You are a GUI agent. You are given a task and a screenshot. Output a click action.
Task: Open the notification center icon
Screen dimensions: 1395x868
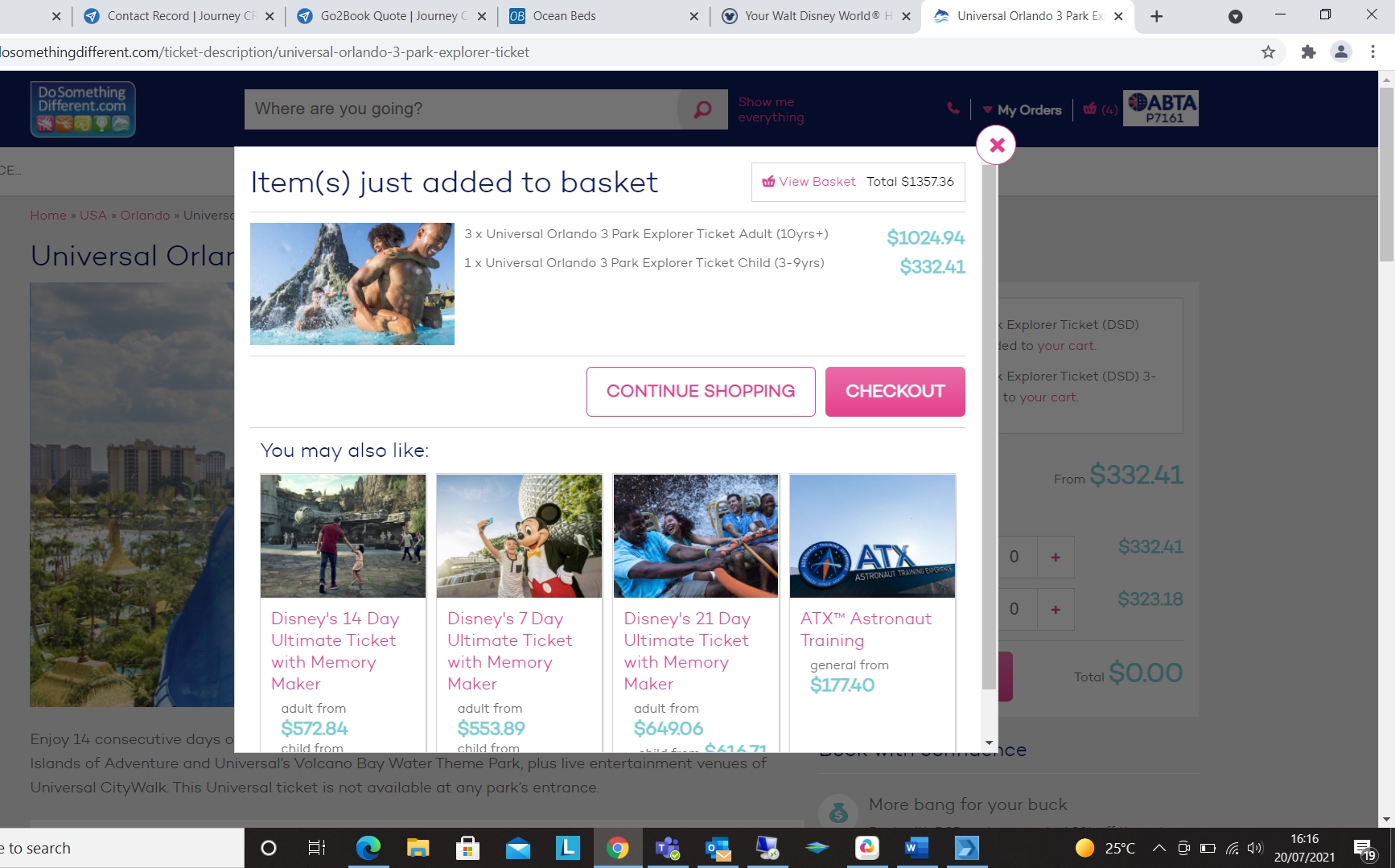coord(1365,849)
